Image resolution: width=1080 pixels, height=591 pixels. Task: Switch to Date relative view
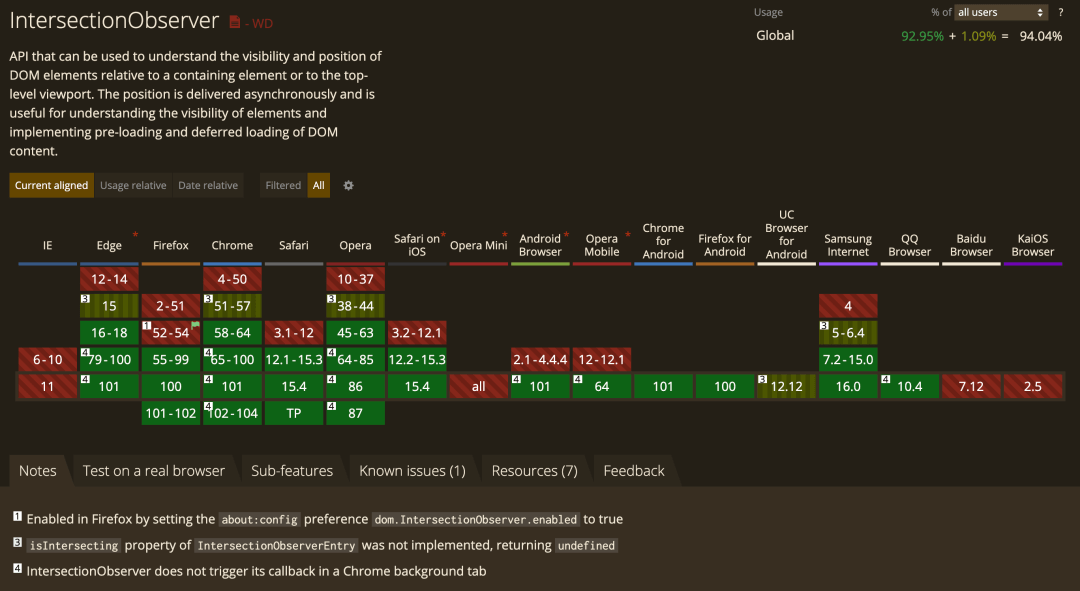click(208, 185)
